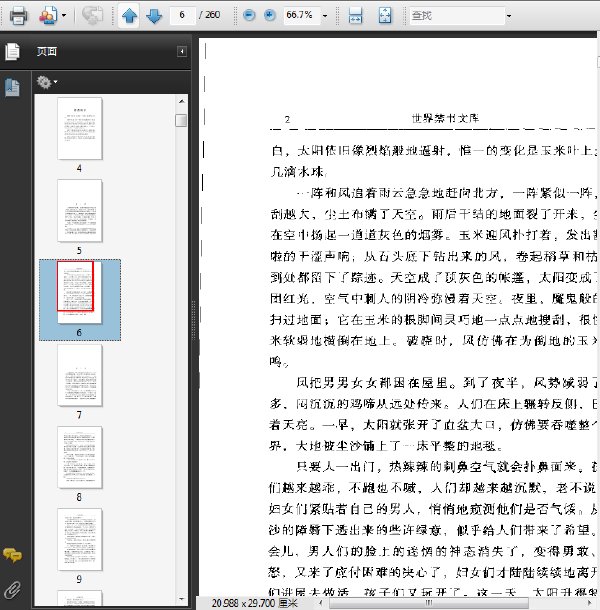Viewport: 600px width, 610px height.
Task: Open the share/collaborate dropdown arrow
Action: (64, 16)
